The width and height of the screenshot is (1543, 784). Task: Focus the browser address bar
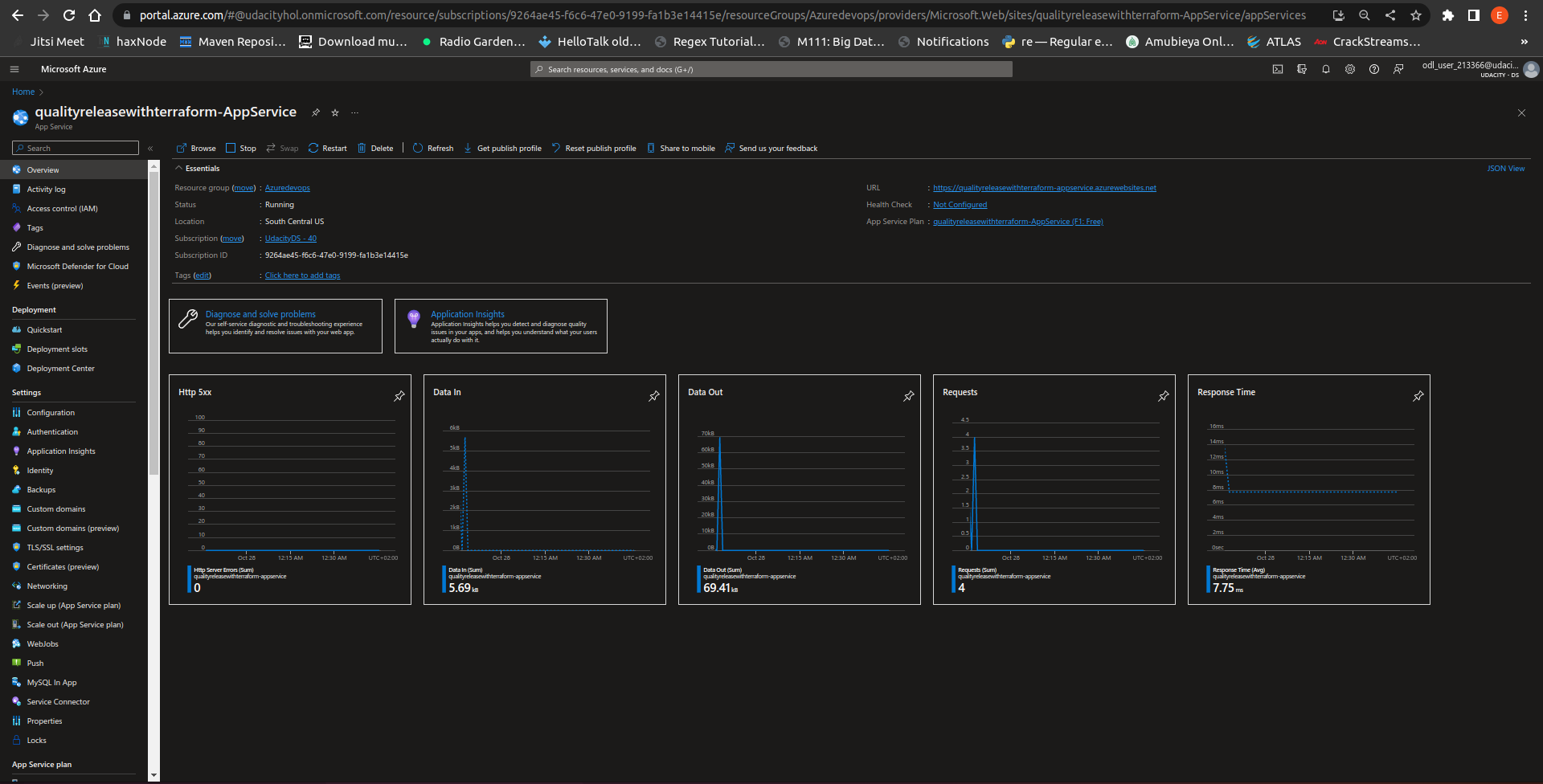(722, 15)
